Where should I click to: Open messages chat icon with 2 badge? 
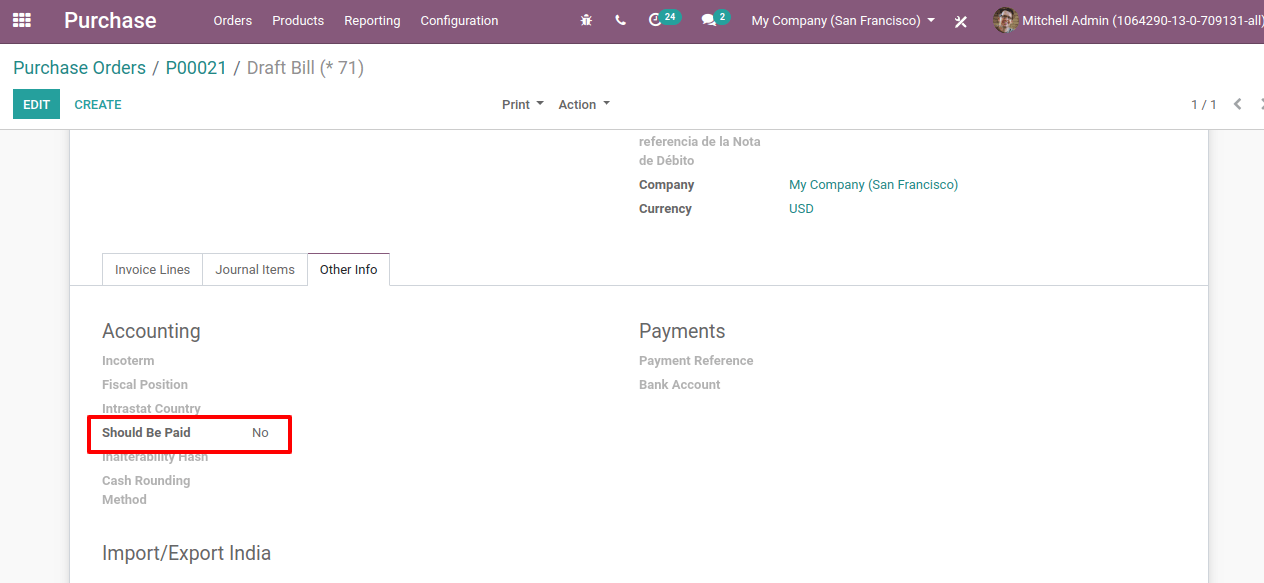point(715,19)
